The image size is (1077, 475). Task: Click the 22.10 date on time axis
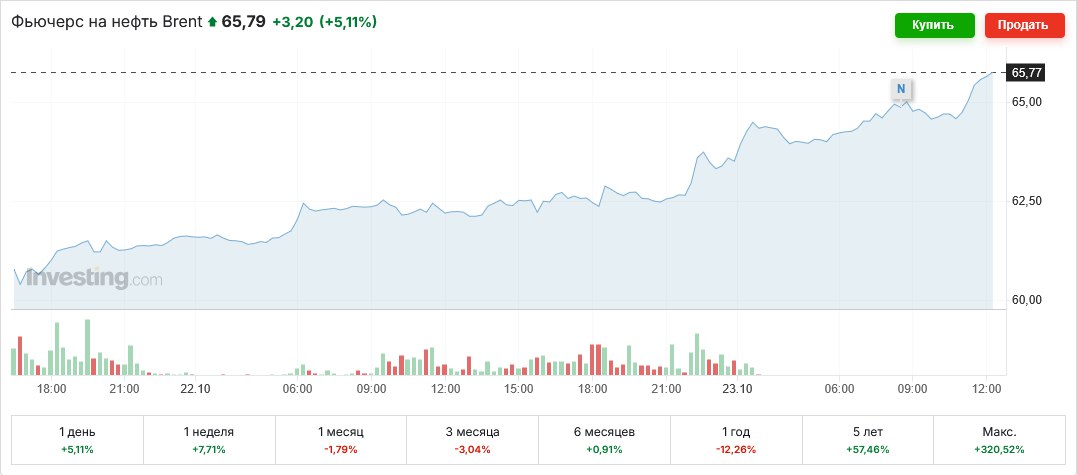click(195, 388)
